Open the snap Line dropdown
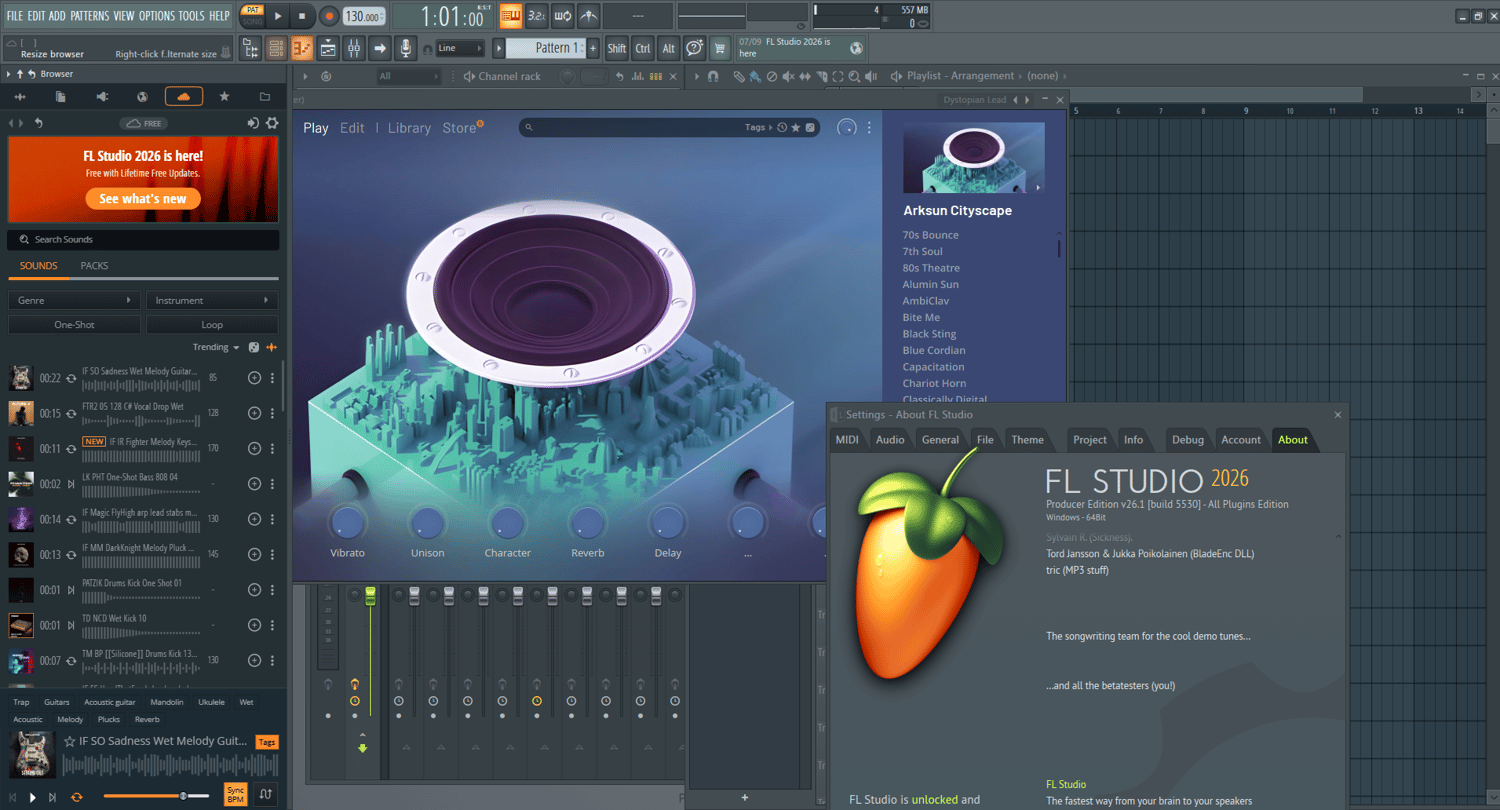The image size is (1500, 810). pos(460,48)
